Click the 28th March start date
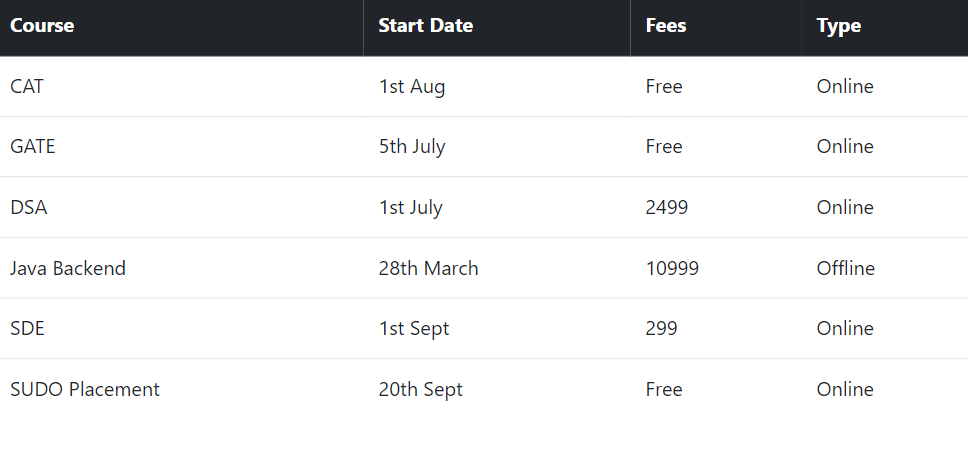The image size is (968, 454). coord(428,268)
